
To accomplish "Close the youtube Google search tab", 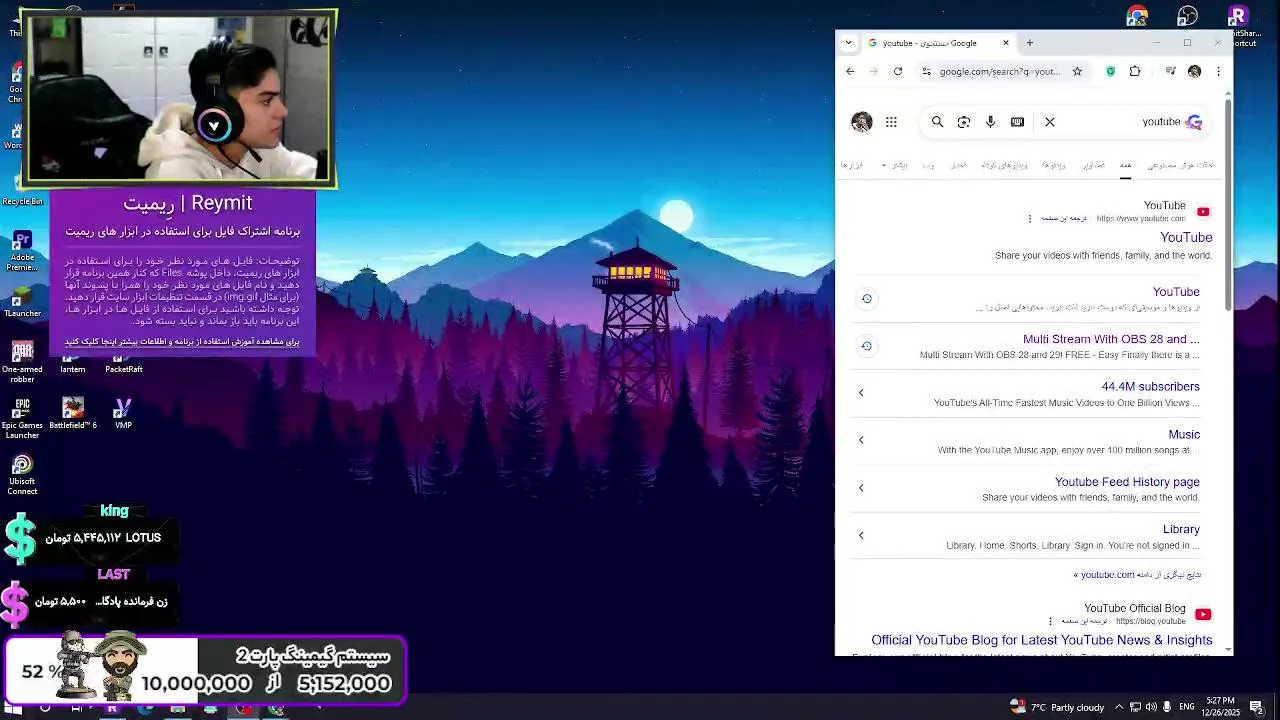I will tap(1006, 43).
